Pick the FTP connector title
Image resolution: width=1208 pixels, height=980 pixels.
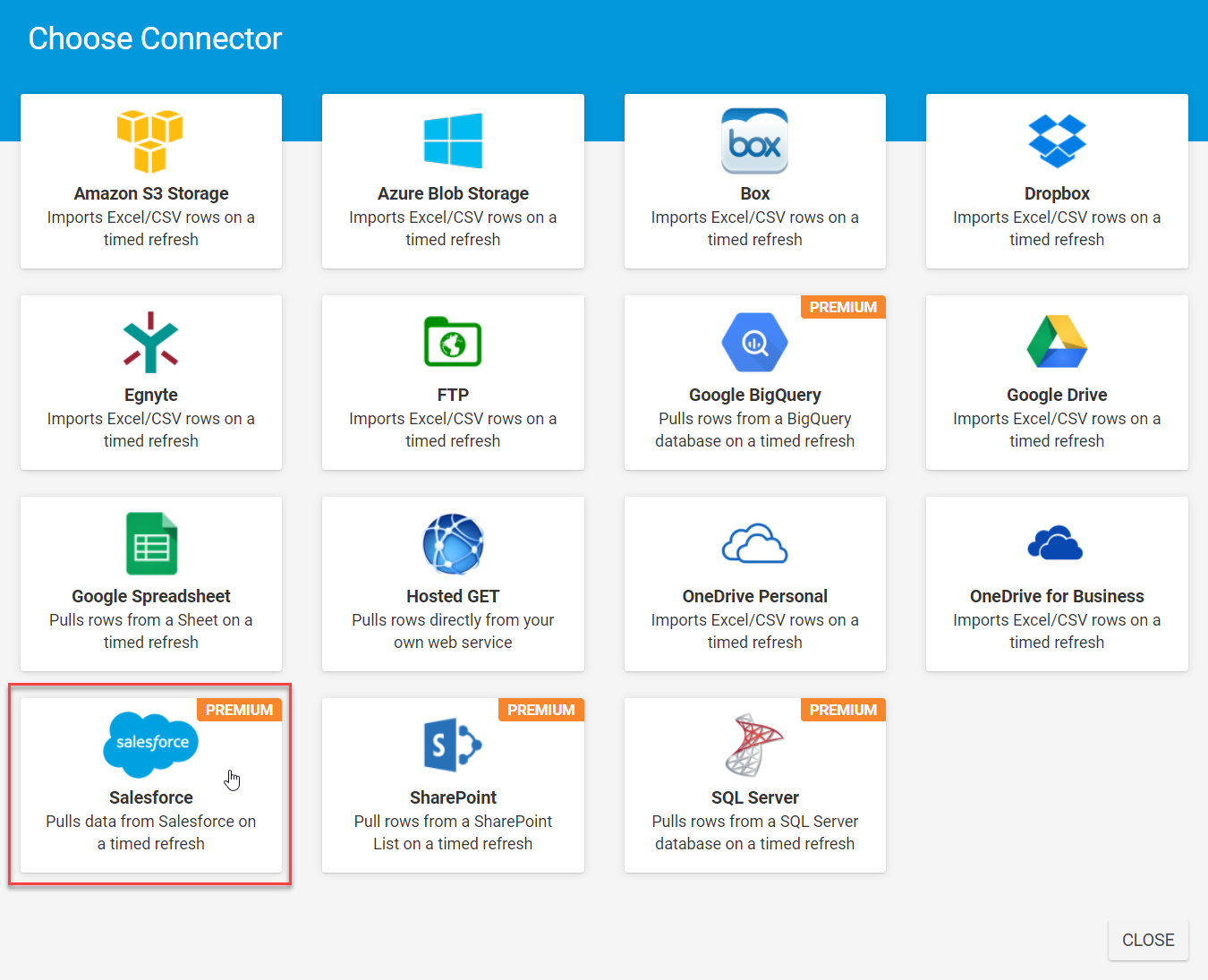coord(453,395)
